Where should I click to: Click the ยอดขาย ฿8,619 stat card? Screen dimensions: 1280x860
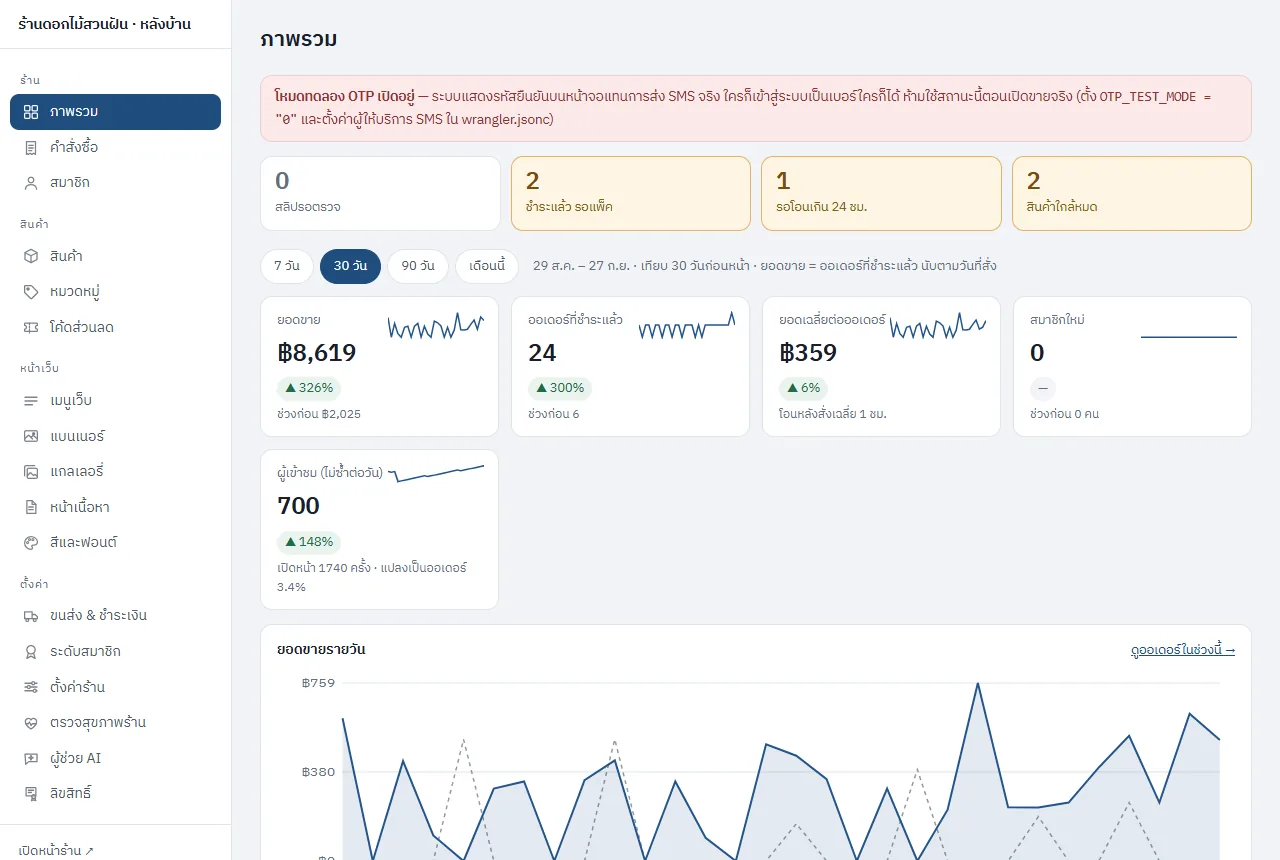coord(379,366)
